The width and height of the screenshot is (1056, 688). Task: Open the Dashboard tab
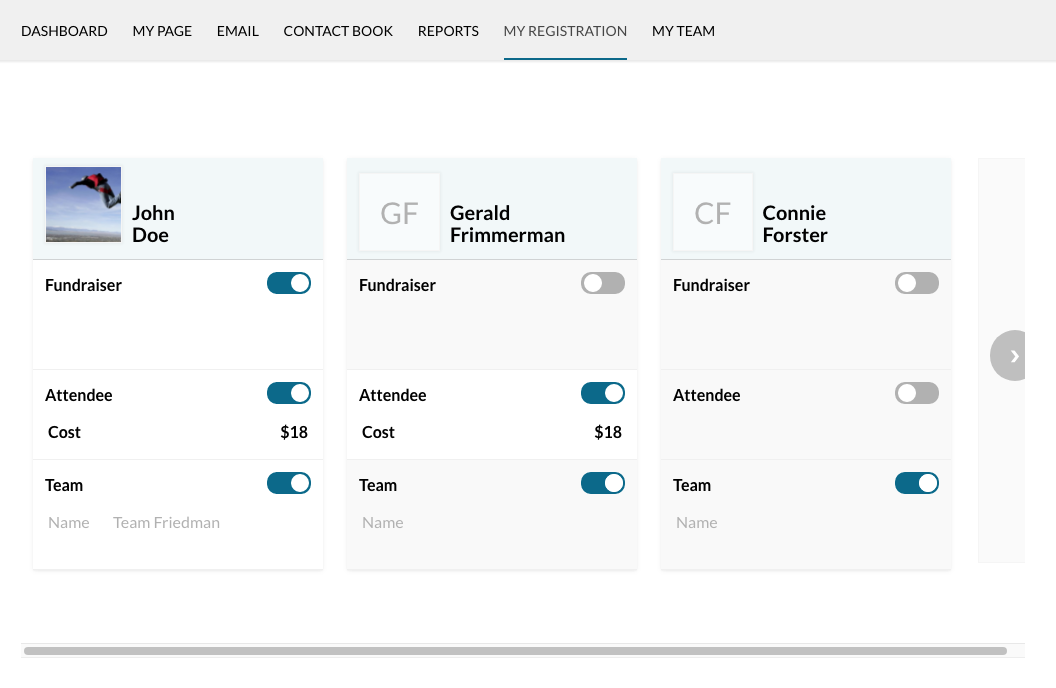pyautogui.click(x=64, y=31)
